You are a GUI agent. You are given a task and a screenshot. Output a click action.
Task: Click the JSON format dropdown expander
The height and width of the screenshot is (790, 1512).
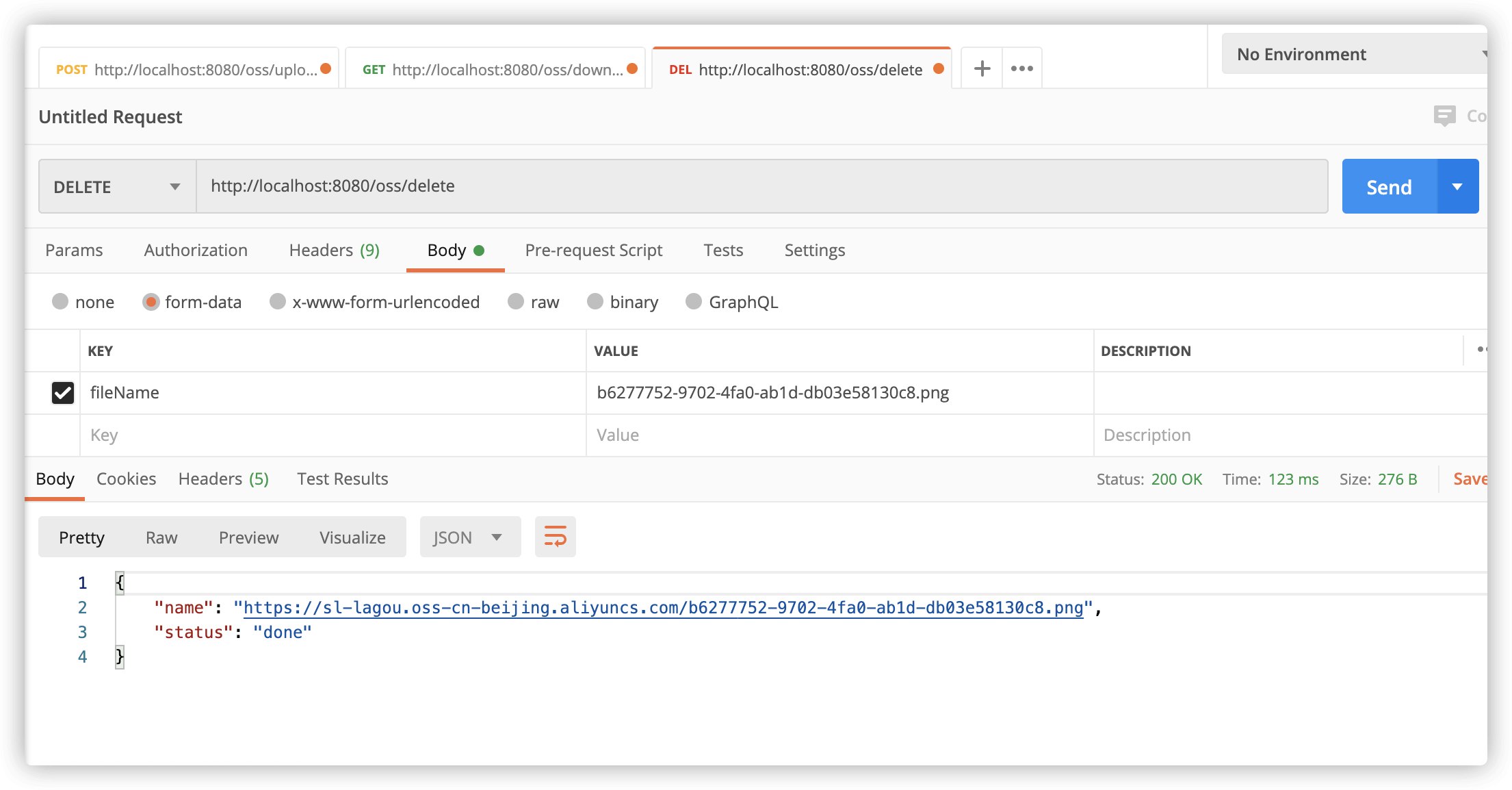[498, 537]
